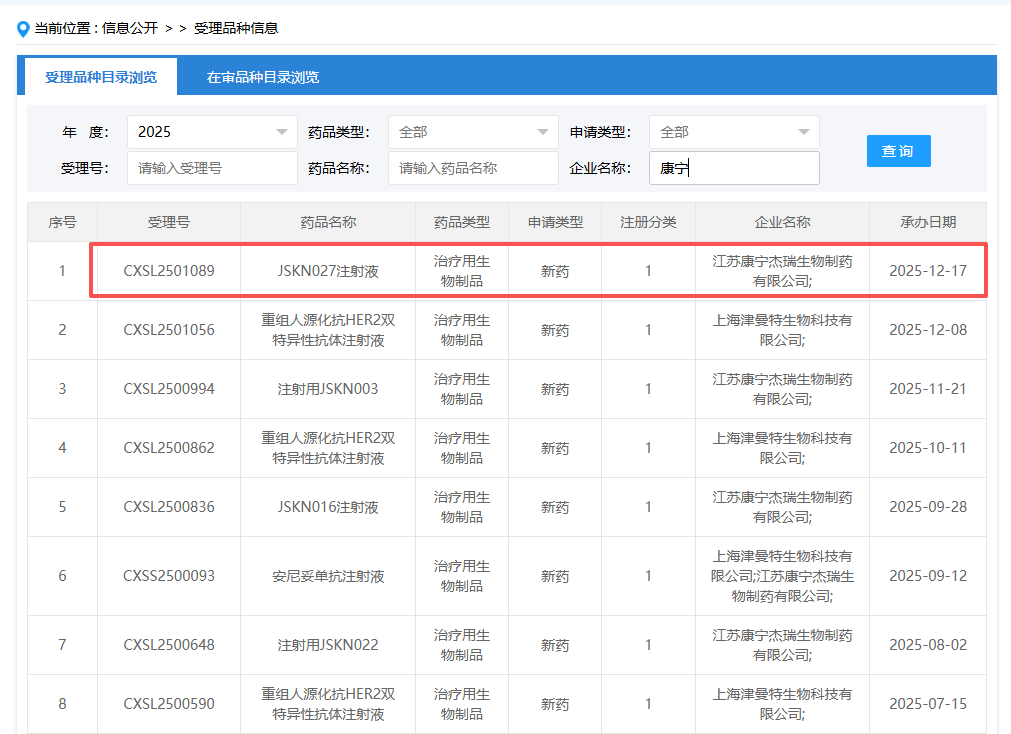Image resolution: width=1011 pixels, height=734 pixels.
Task: Click acceptance number CXSL2500648
Action: [169, 645]
